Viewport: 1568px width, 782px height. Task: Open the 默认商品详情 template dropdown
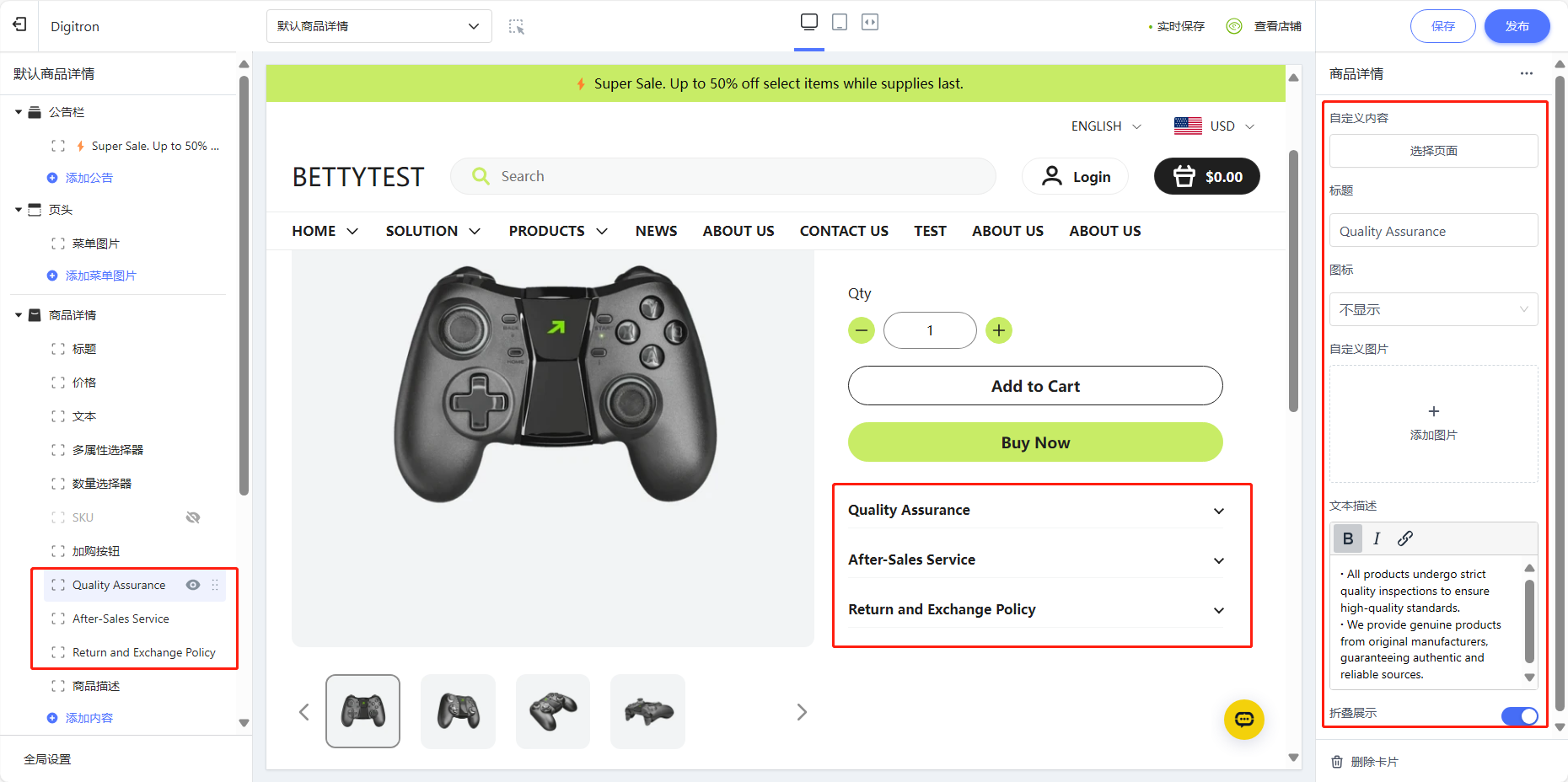click(x=379, y=26)
